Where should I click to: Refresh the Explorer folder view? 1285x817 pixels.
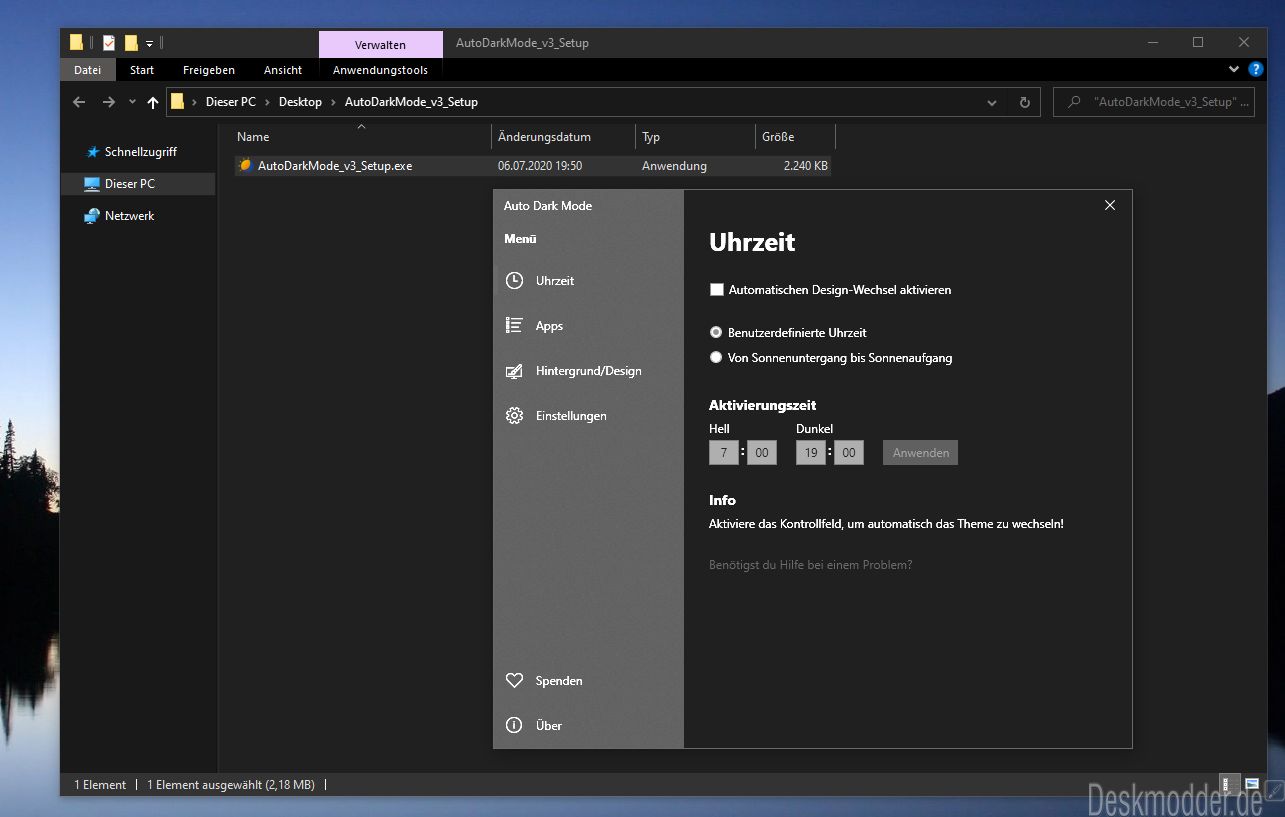click(x=1024, y=102)
